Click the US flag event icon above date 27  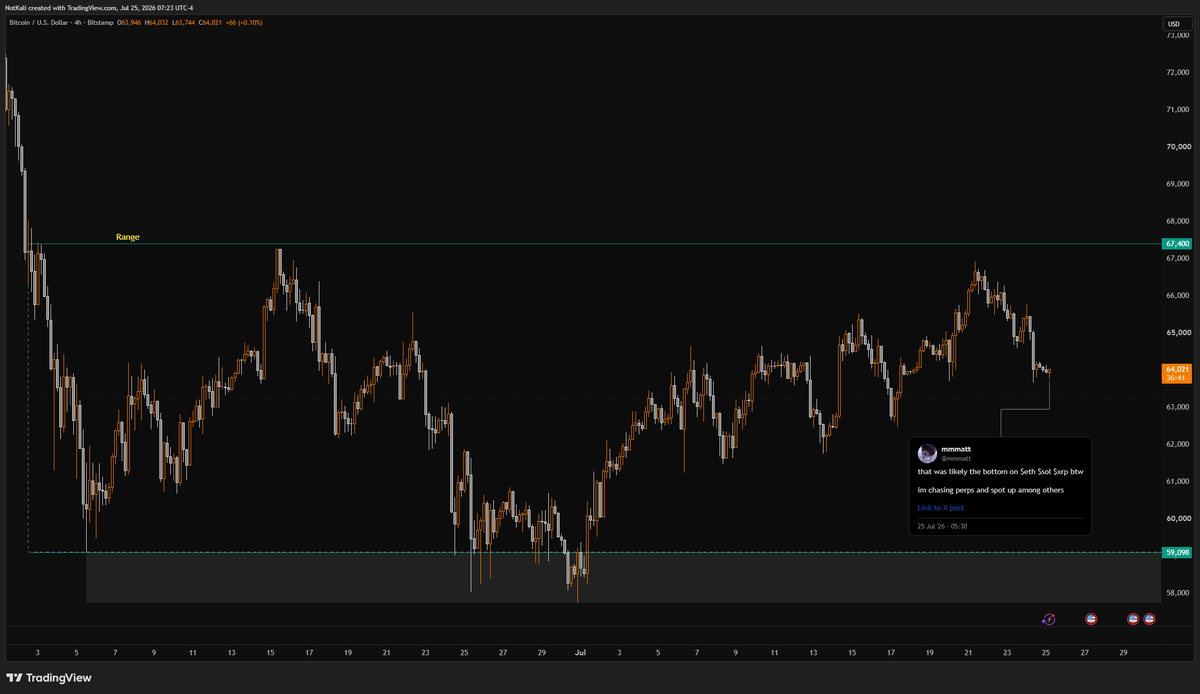tap(1091, 620)
